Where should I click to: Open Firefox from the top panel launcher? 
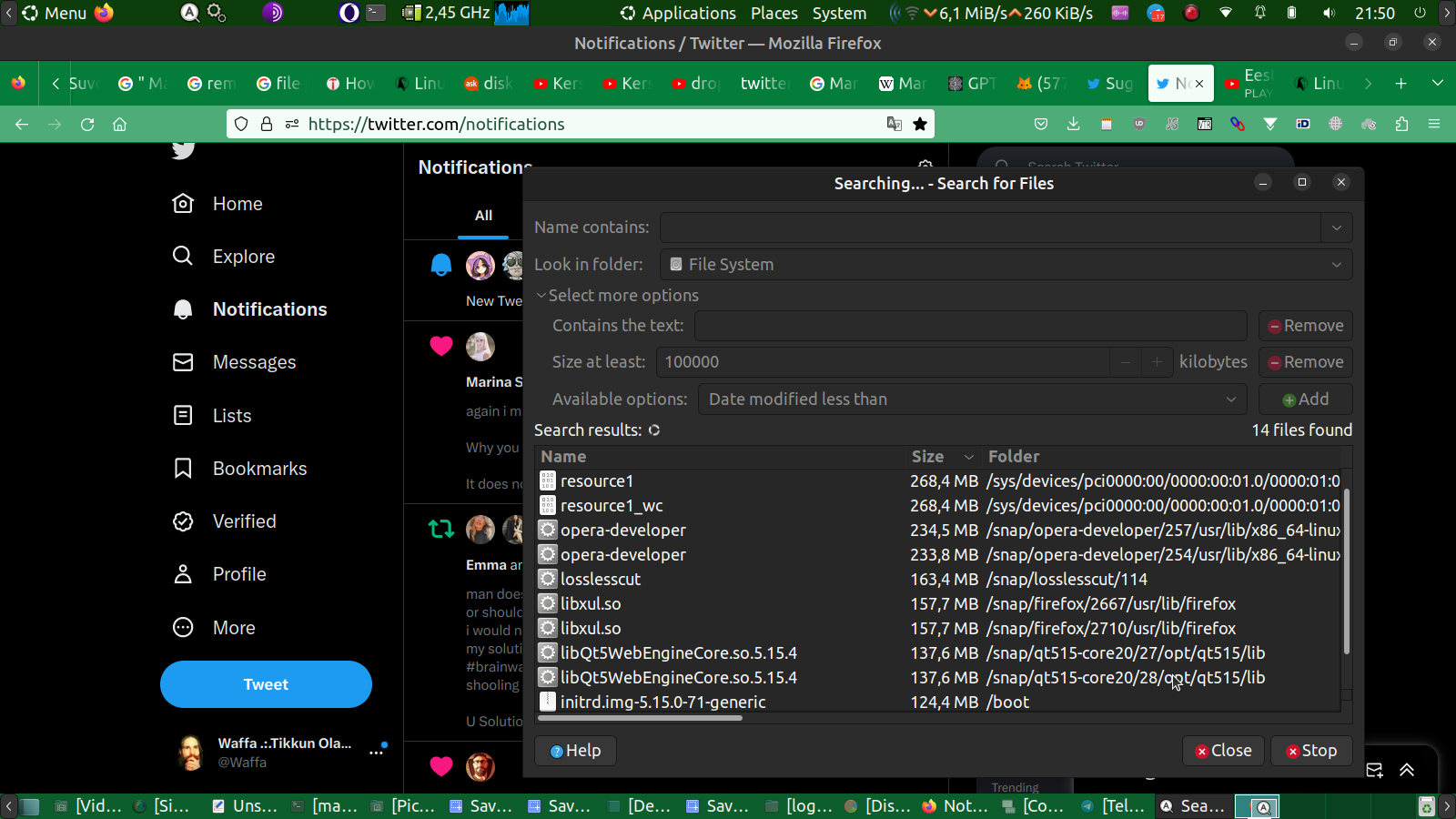(105, 13)
